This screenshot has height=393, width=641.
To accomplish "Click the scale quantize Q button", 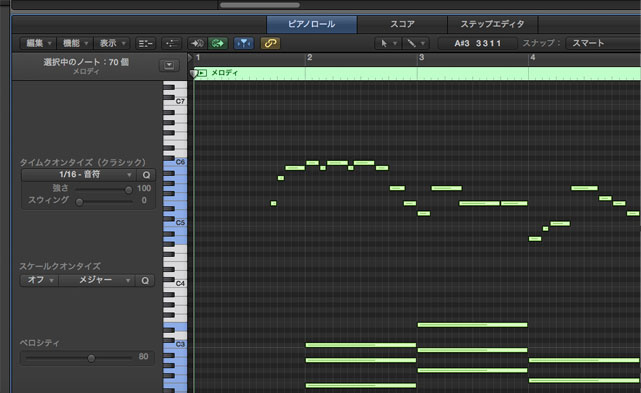I will coord(145,281).
